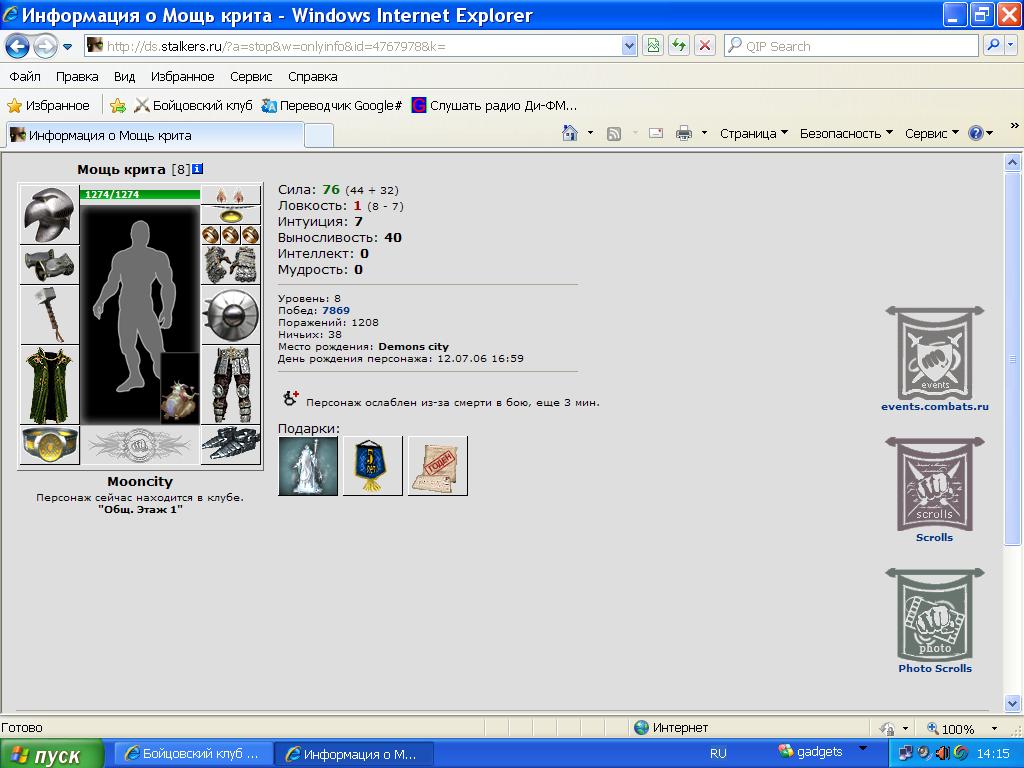
Task: Switch to Бойцовский клуб taskbar window
Action: click(x=193, y=754)
